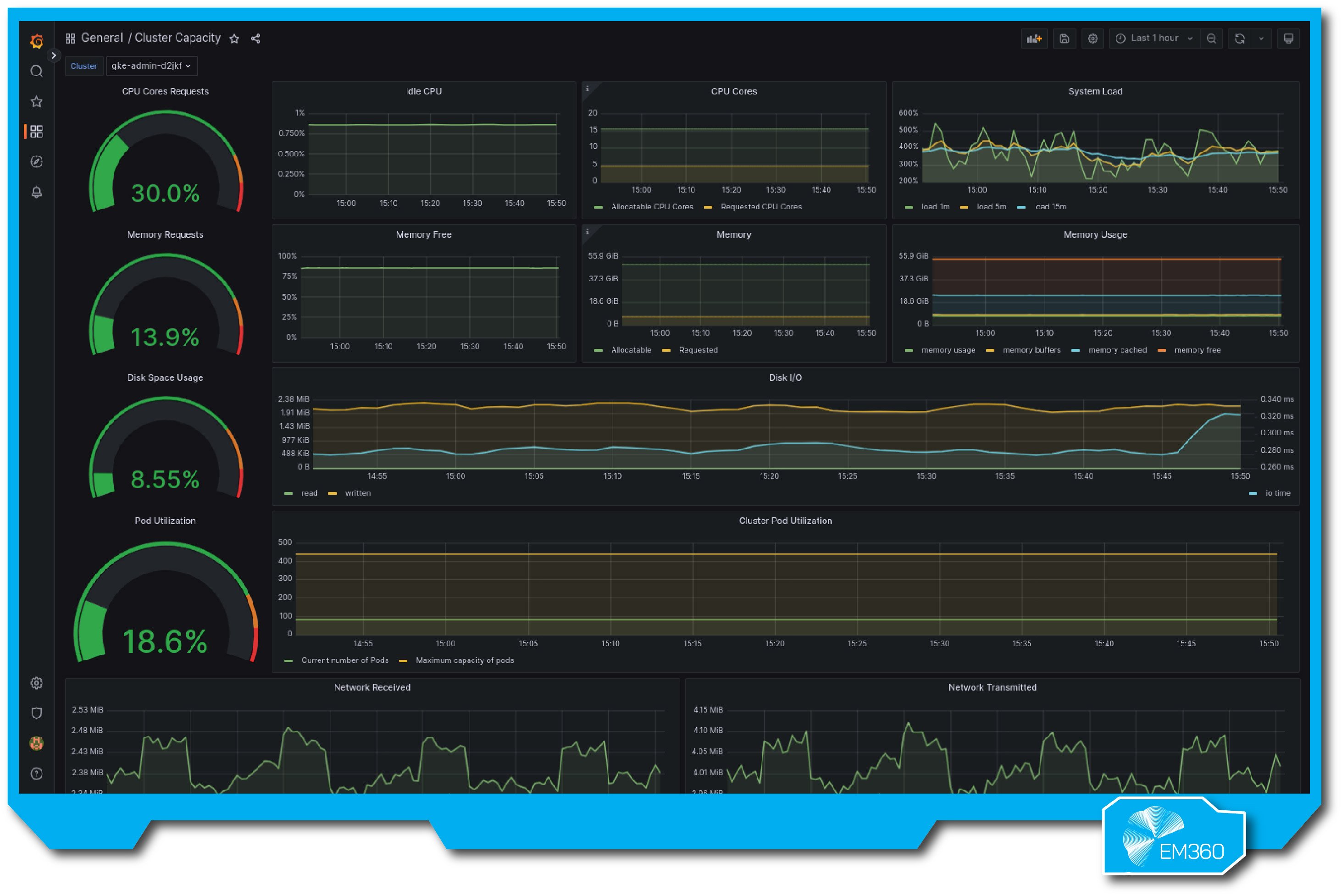Click the zoom out time range button
Viewport: 1342px width, 896px height.
[x=1212, y=38]
